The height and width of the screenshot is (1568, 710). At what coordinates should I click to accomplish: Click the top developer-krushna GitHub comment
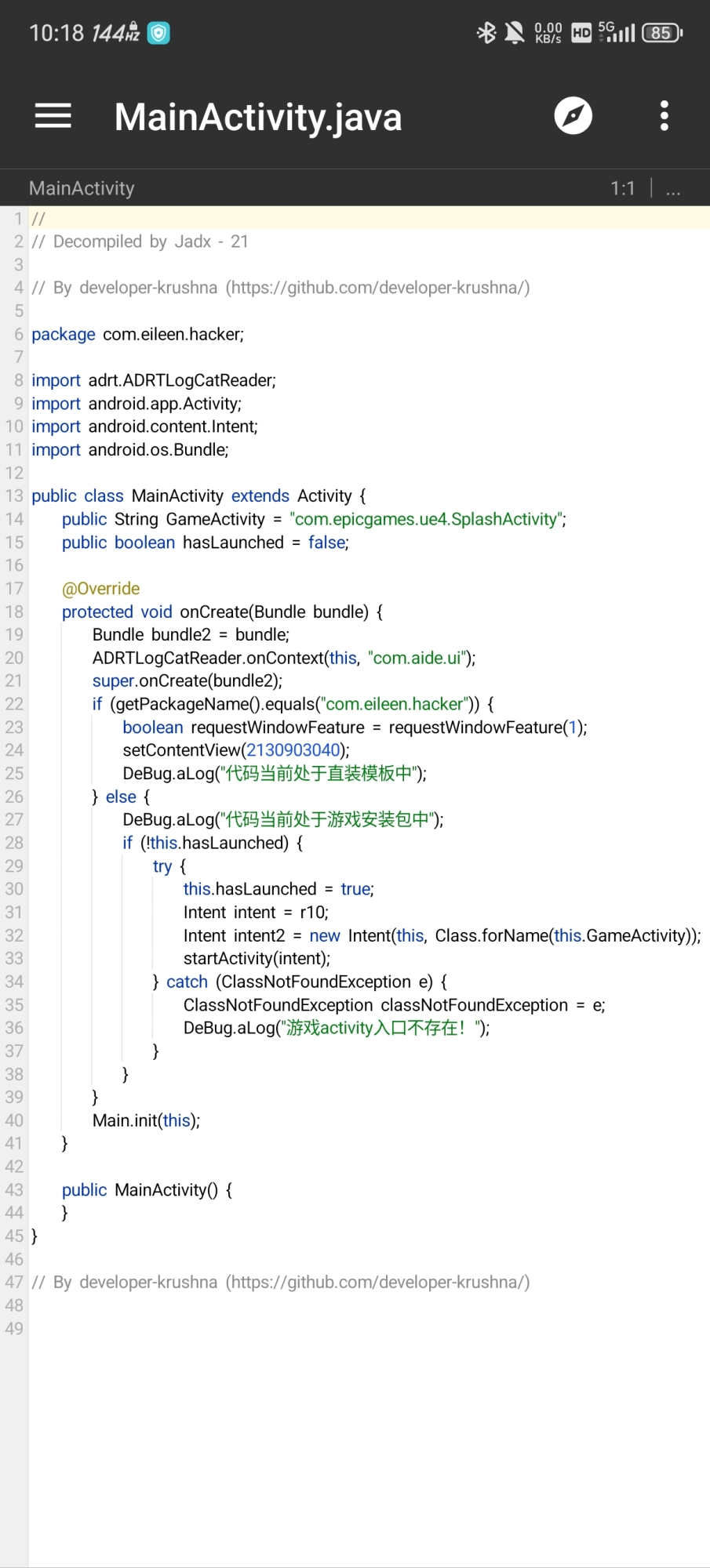click(x=281, y=288)
